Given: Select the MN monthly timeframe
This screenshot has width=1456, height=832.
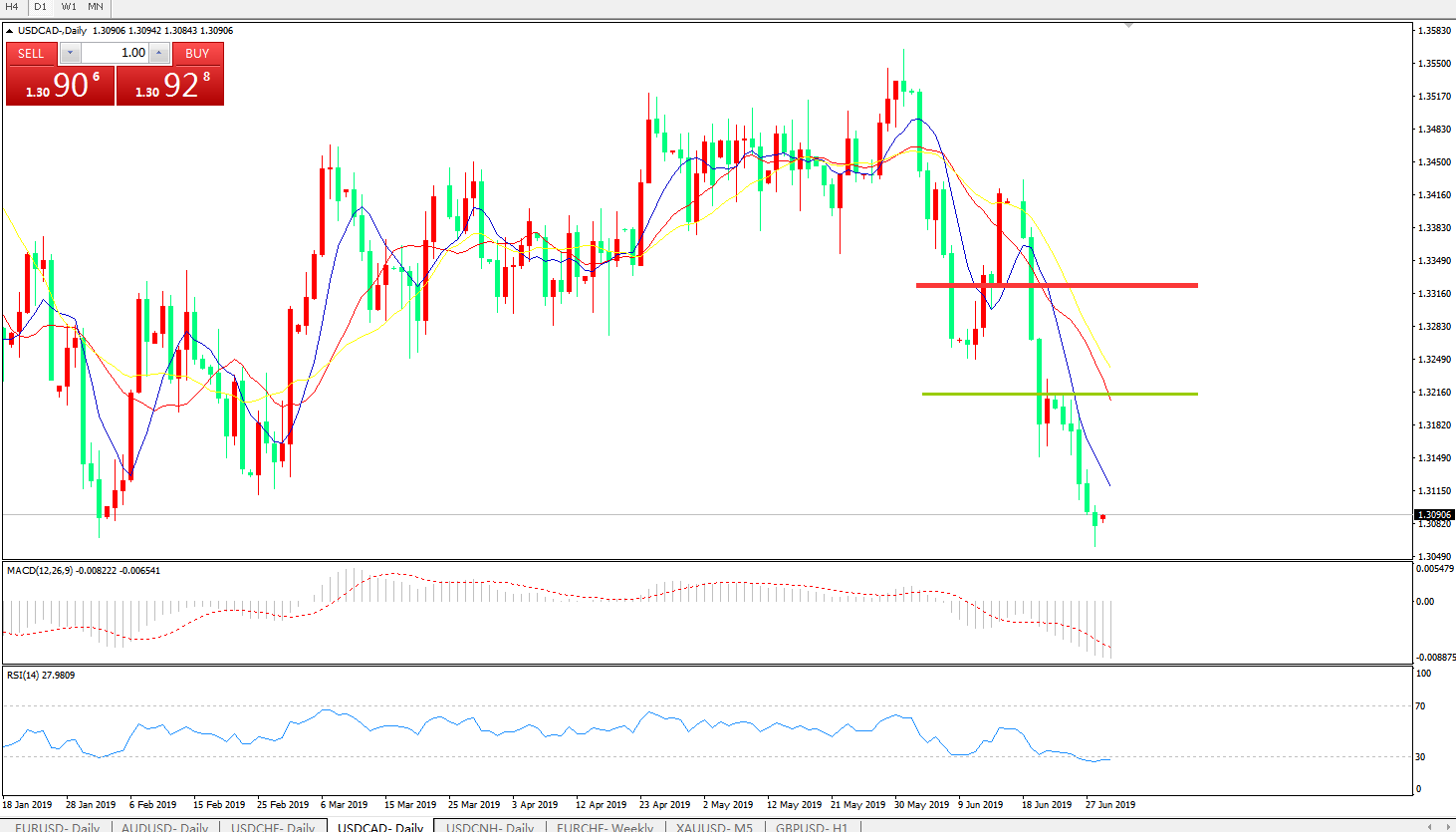Looking at the screenshot, I should click(x=96, y=7).
